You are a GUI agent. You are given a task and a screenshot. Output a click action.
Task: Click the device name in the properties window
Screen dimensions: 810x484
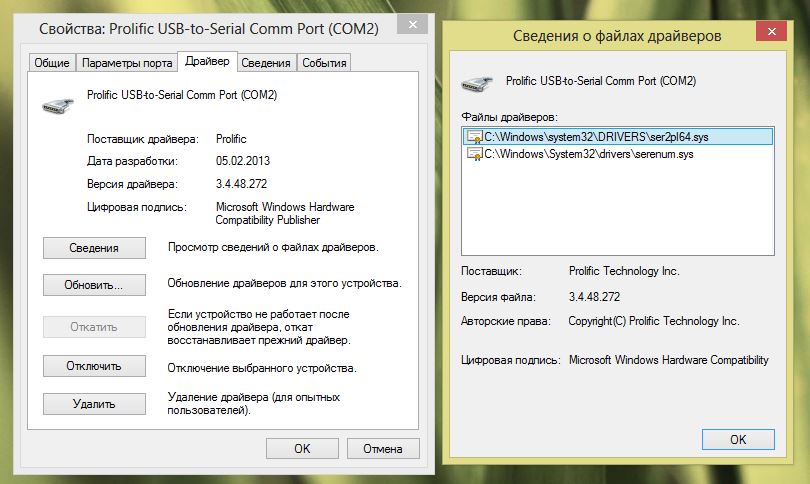coord(182,95)
